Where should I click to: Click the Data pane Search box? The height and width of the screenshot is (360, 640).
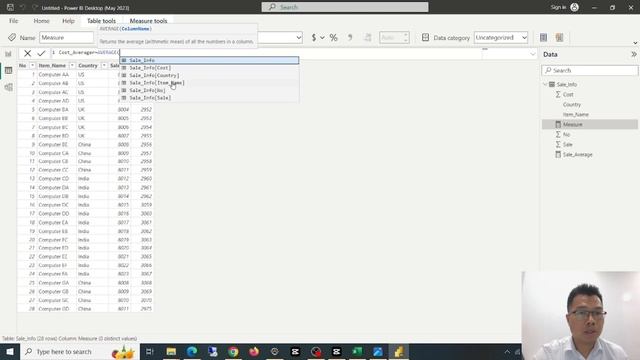589,71
